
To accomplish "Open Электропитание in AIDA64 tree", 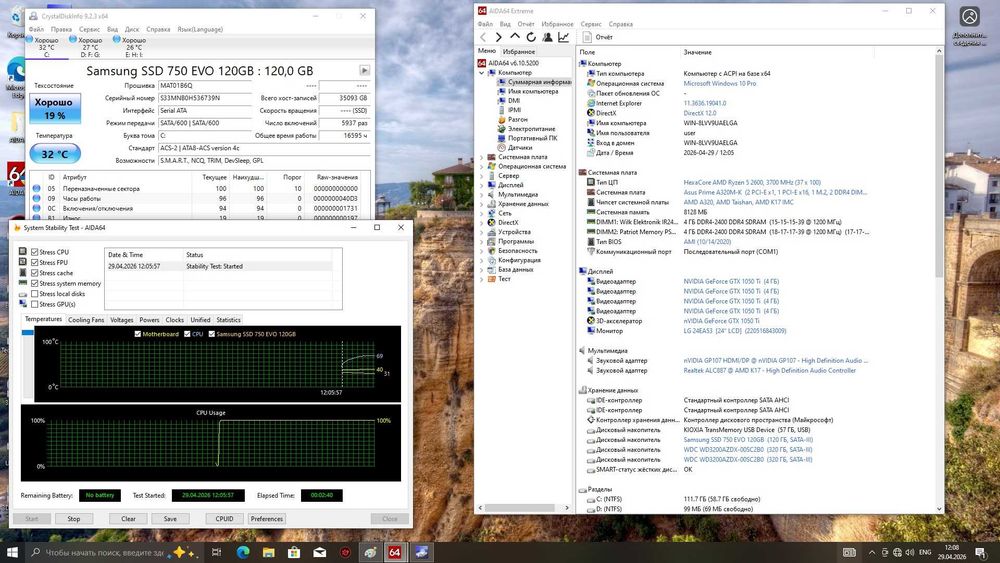I will 531,129.
